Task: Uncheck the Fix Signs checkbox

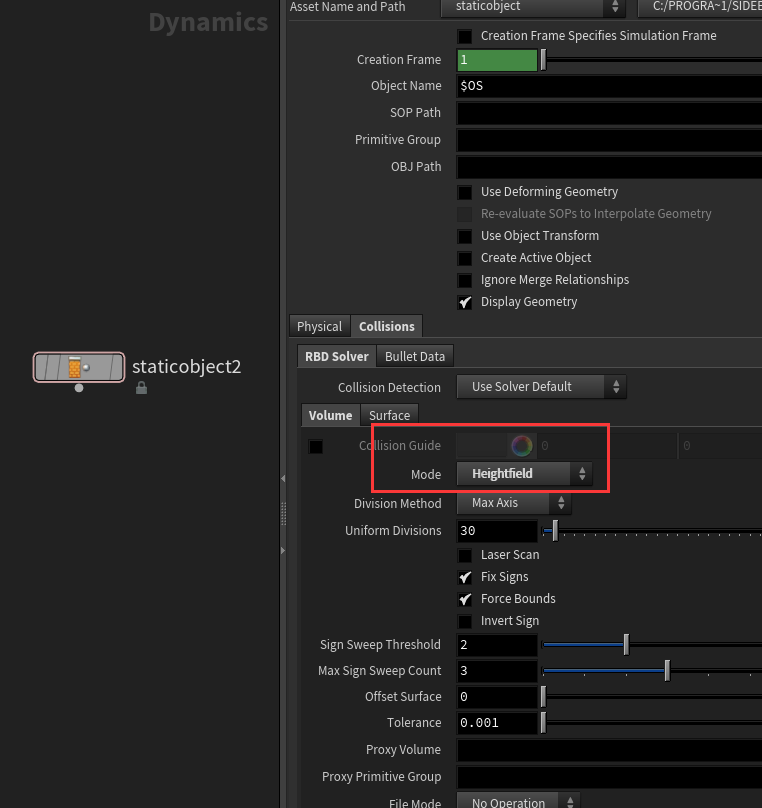Action: point(465,577)
